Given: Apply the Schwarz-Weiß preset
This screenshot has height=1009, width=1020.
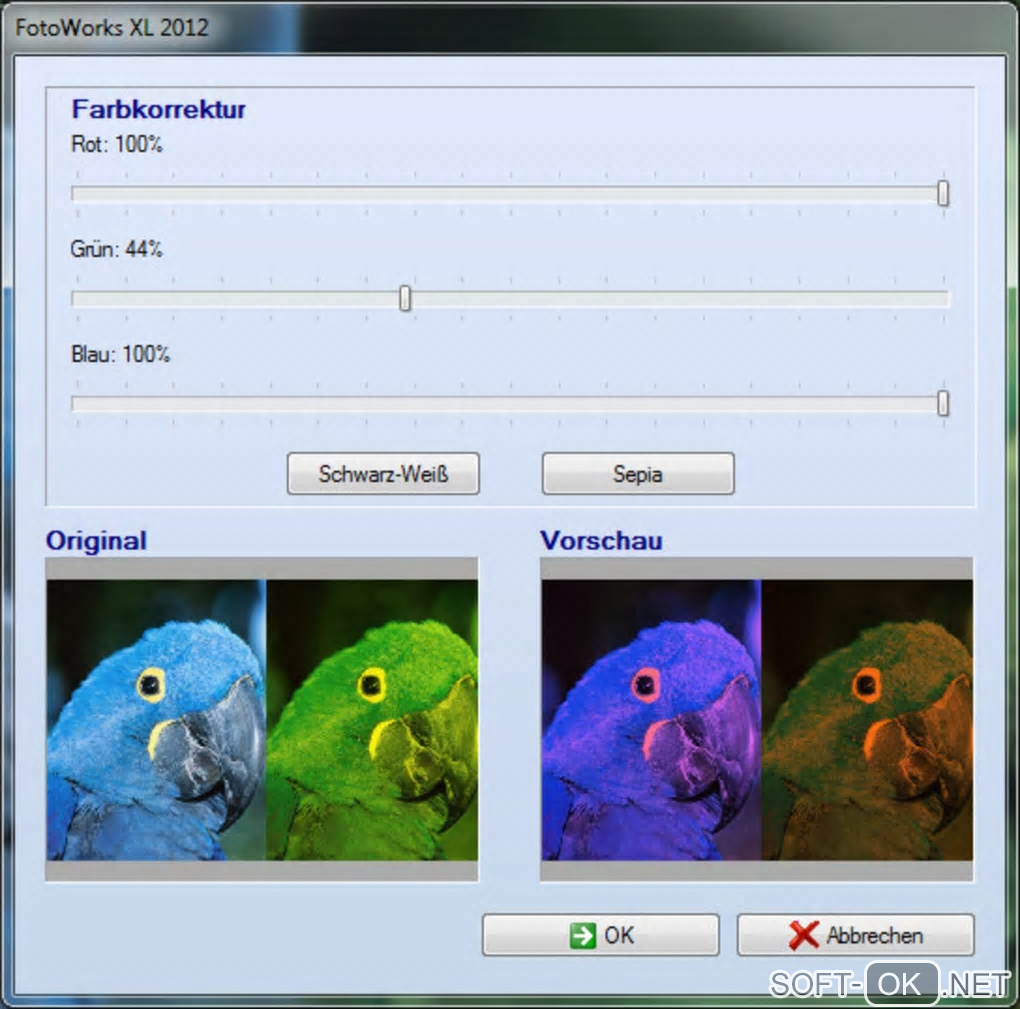Looking at the screenshot, I should [383, 474].
